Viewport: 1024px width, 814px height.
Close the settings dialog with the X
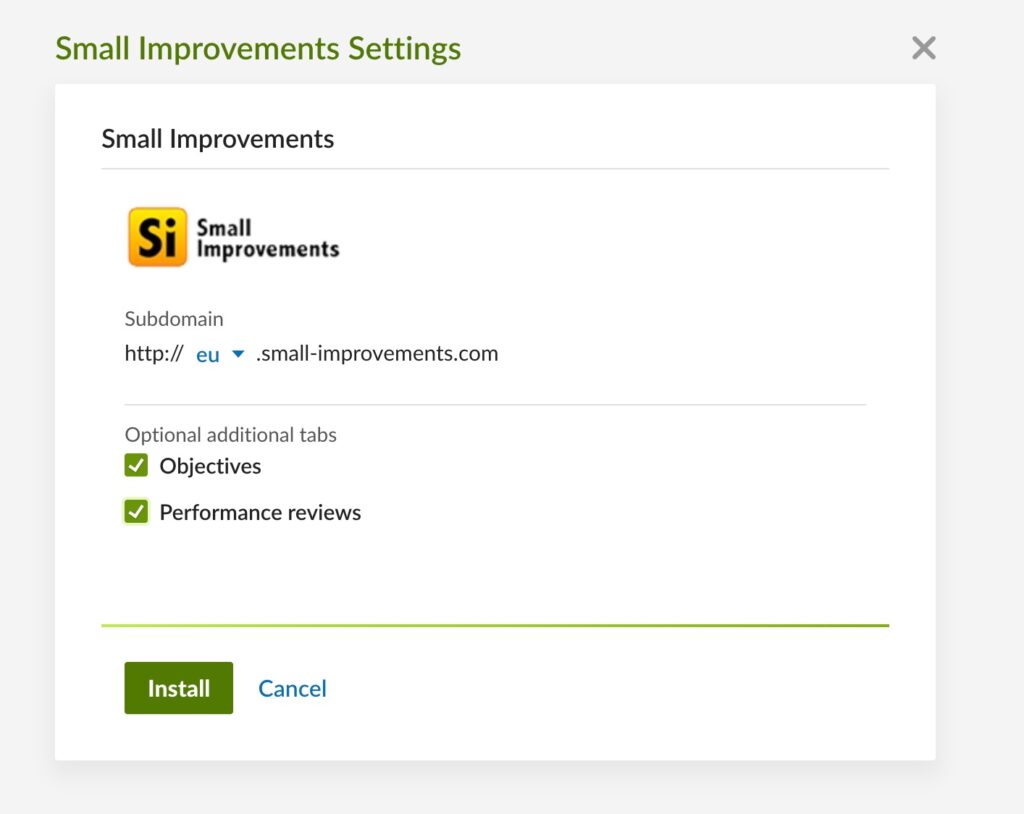point(923,48)
